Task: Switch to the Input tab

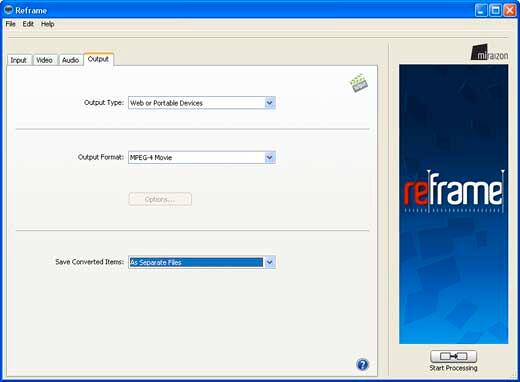Action: [x=19, y=60]
